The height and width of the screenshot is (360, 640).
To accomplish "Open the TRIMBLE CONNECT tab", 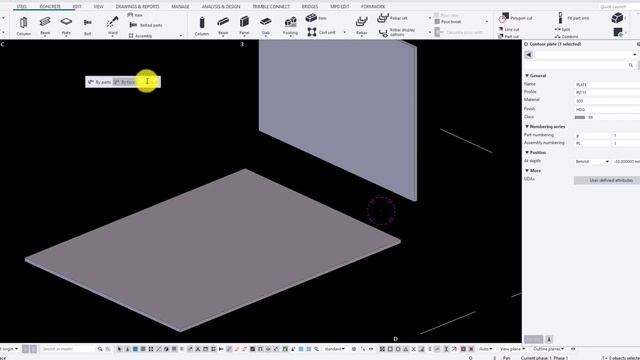I will pos(271,7).
